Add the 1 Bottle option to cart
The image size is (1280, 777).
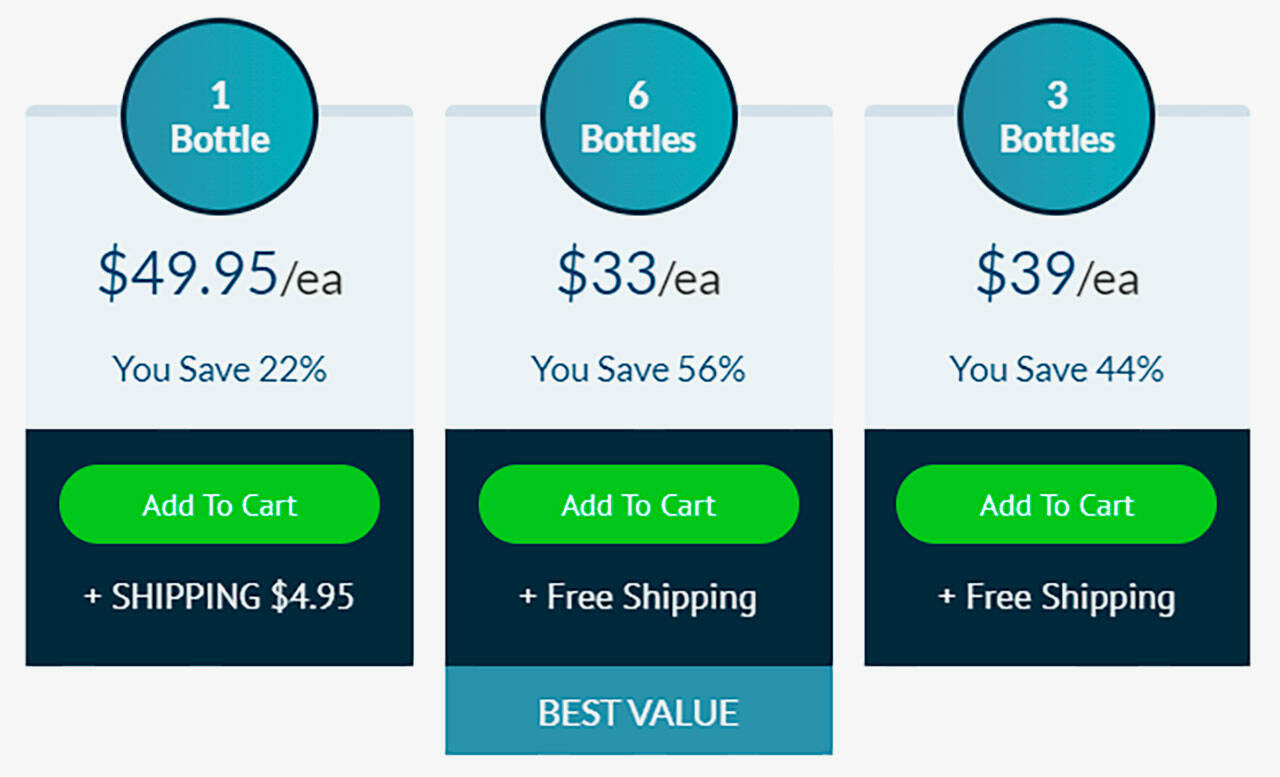click(220, 504)
